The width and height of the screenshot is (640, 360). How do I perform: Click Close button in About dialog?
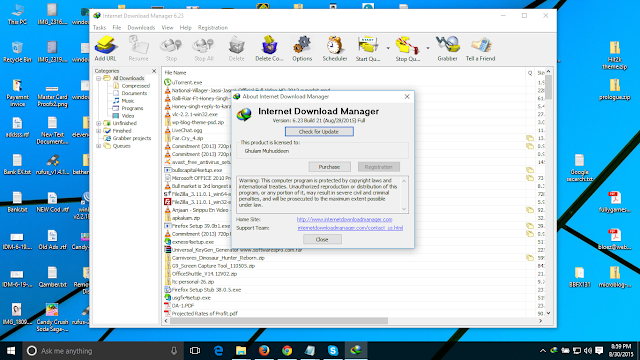coord(322,240)
